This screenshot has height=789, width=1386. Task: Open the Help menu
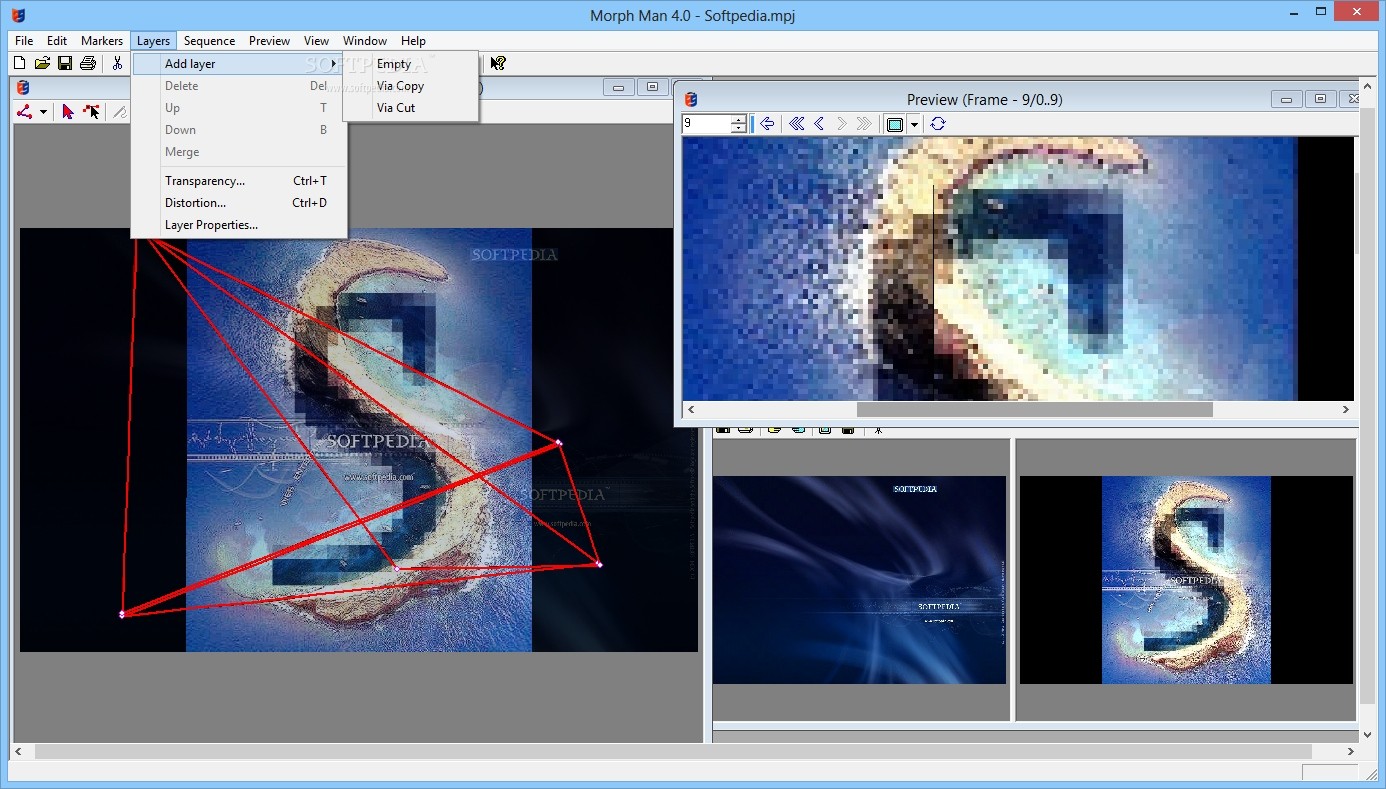tap(413, 41)
